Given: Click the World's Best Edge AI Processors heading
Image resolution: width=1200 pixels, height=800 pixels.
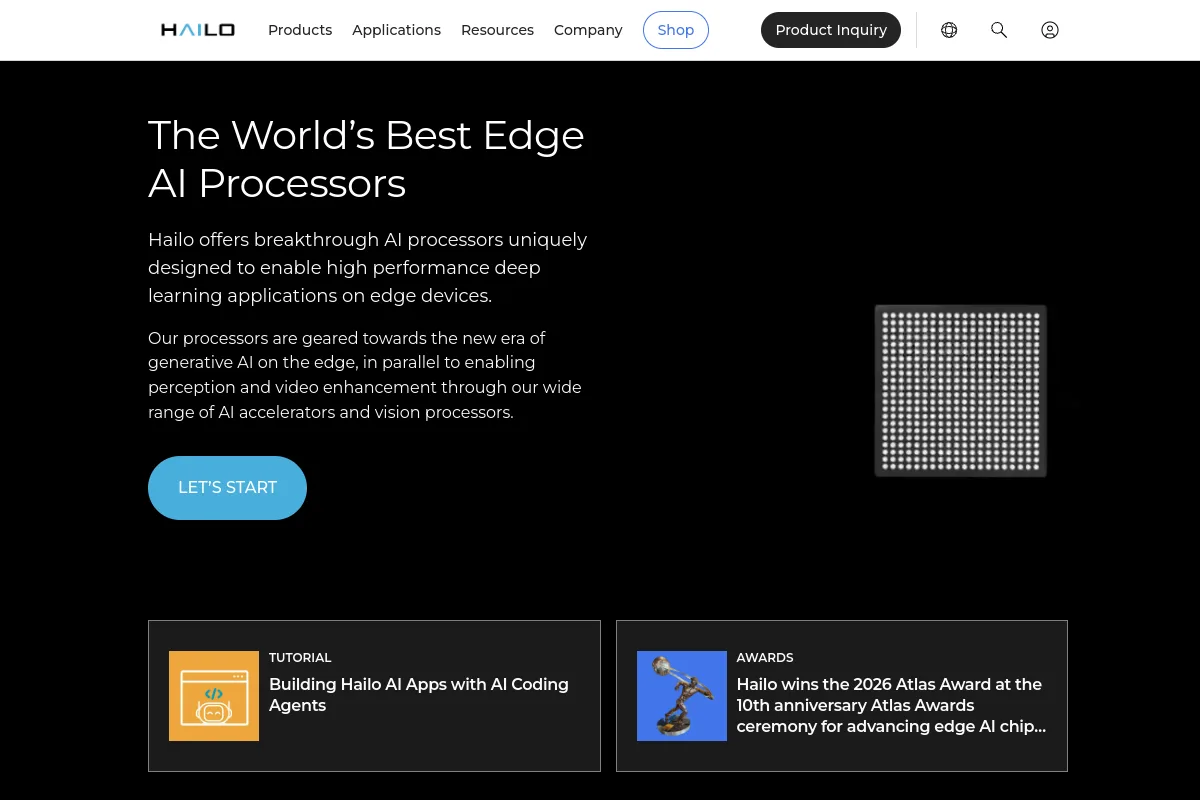Looking at the screenshot, I should click(366, 159).
